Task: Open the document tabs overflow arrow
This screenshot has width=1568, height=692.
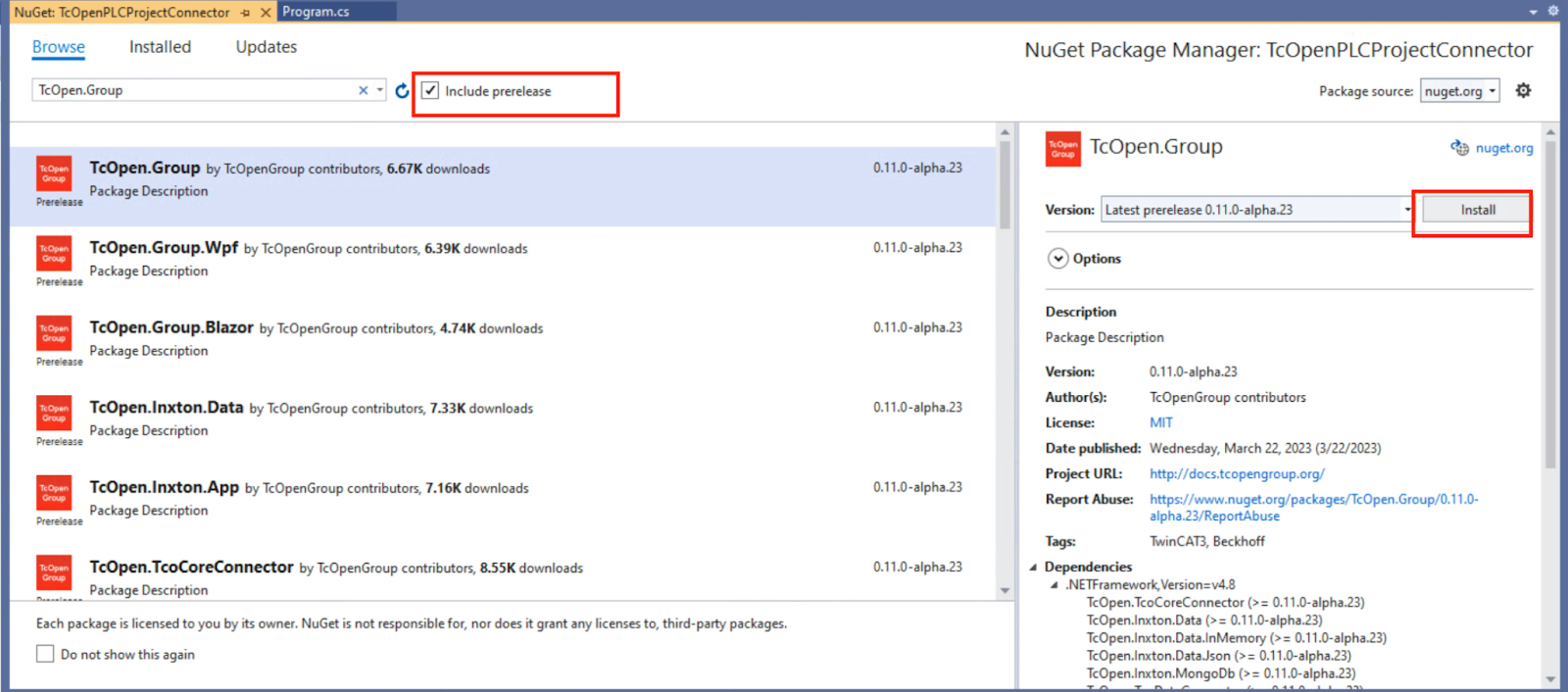Action: click(x=1534, y=12)
